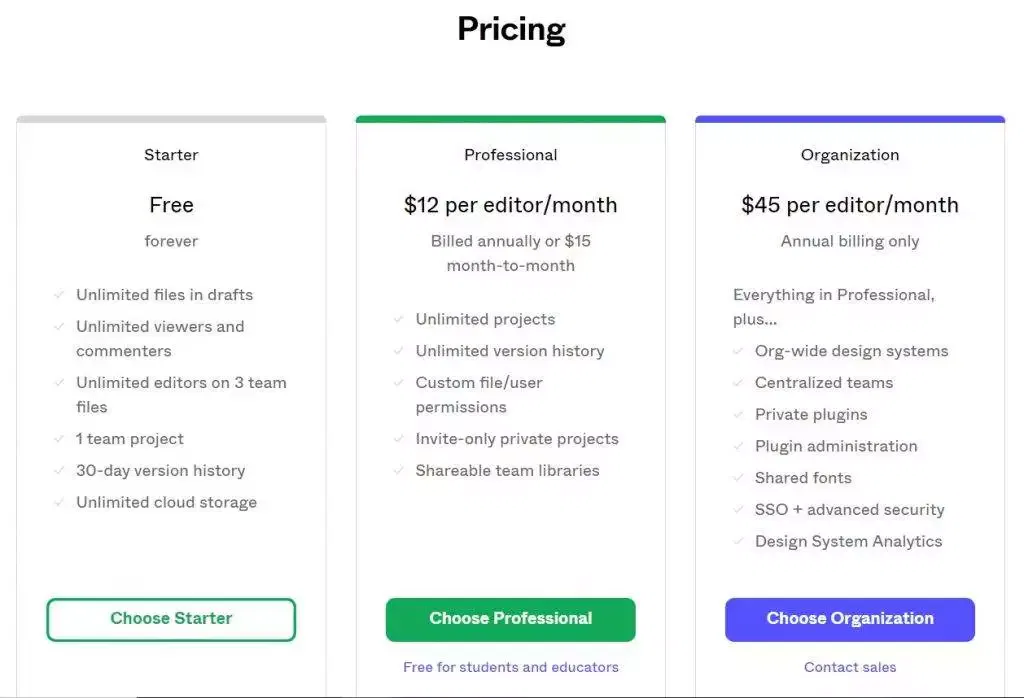The width and height of the screenshot is (1024, 698).
Task: Select the Choose Organization button
Action: click(849, 619)
